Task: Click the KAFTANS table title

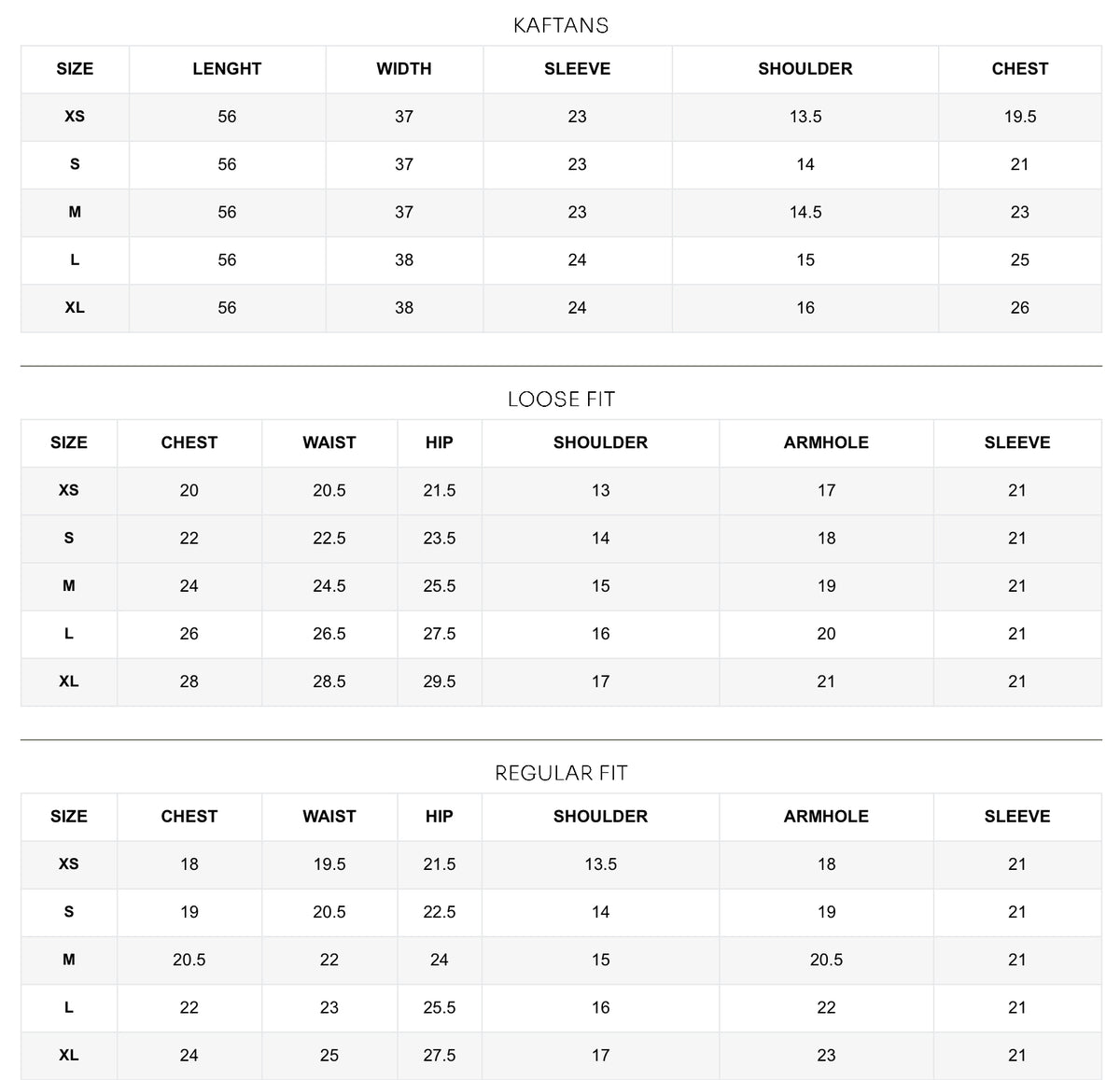Action: 561,25
